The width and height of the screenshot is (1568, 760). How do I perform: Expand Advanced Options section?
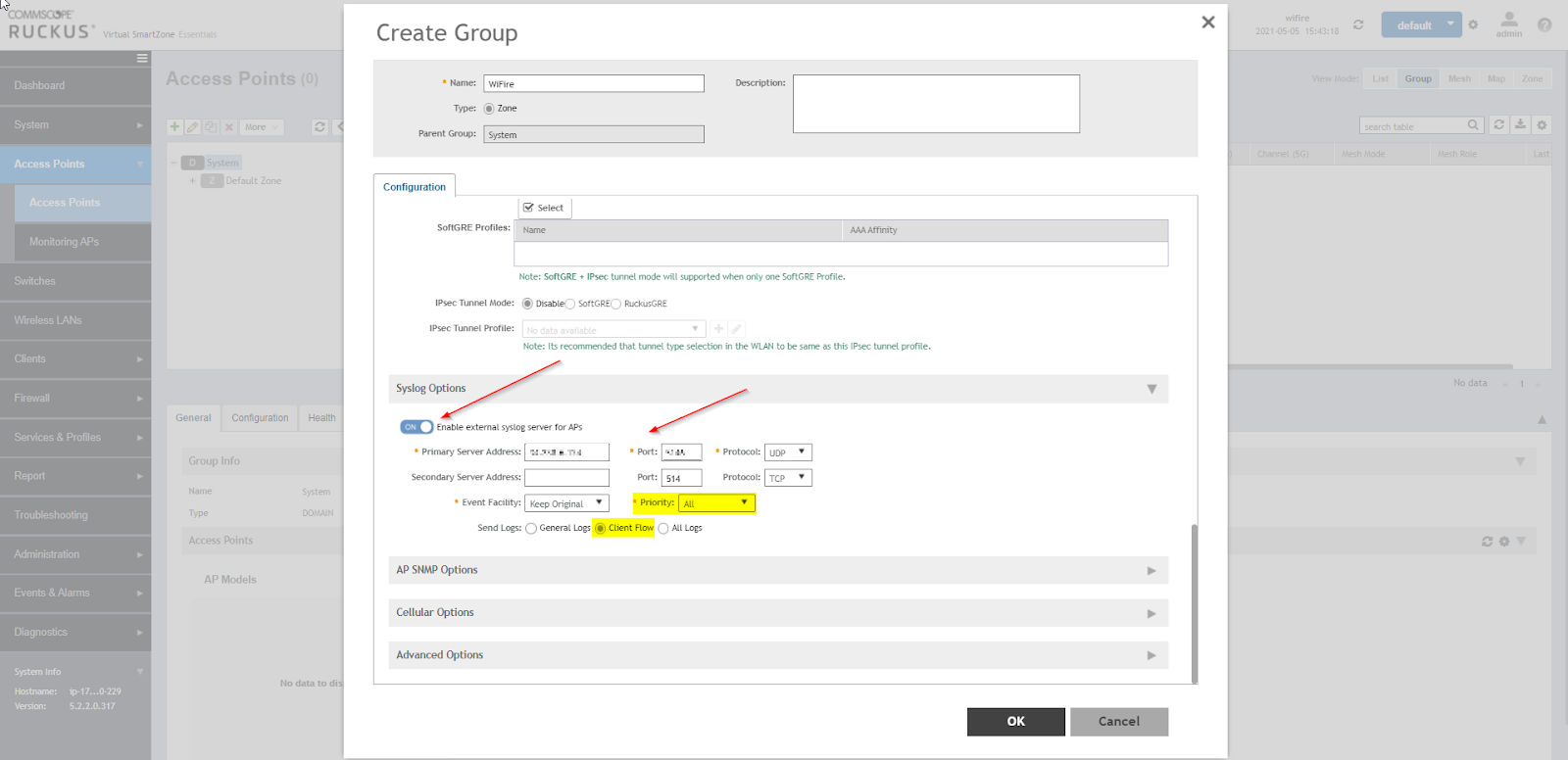click(x=1151, y=655)
